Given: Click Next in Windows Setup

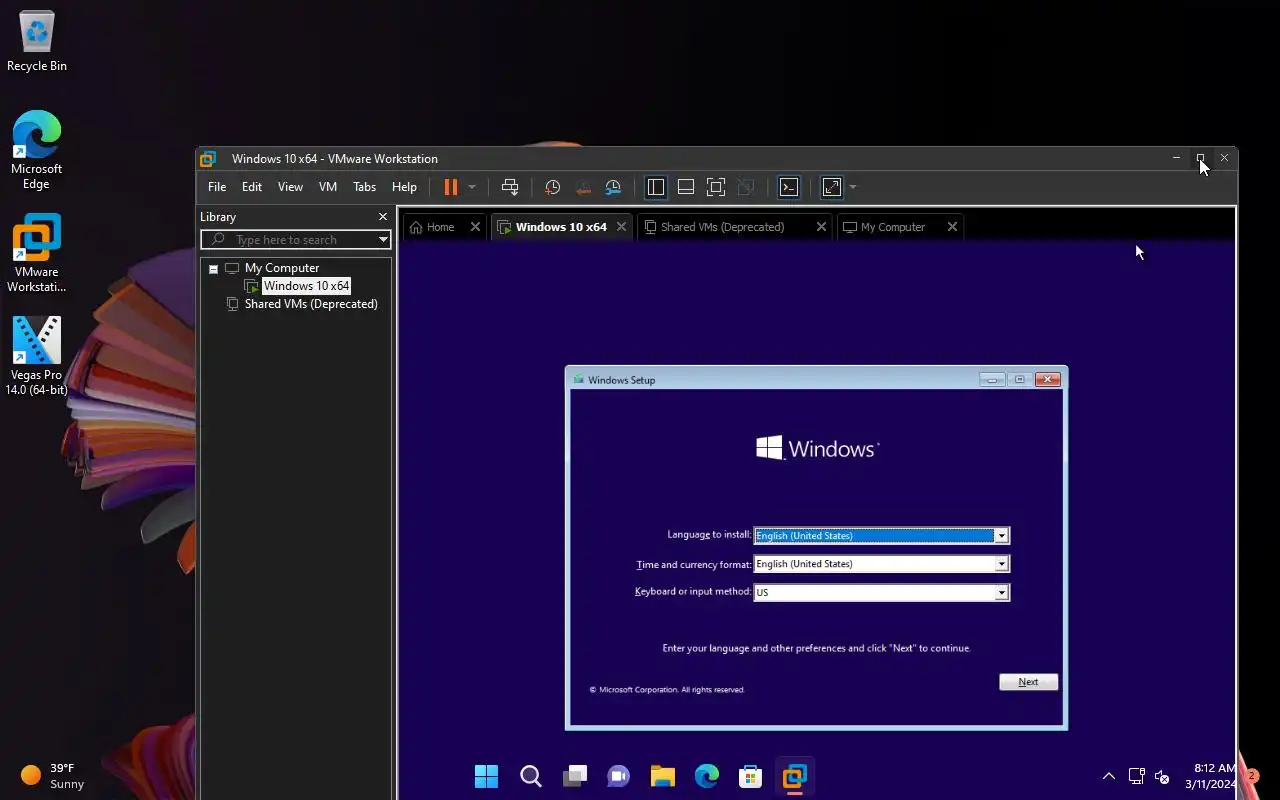Looking at the screenshot, I should 1028,682.
